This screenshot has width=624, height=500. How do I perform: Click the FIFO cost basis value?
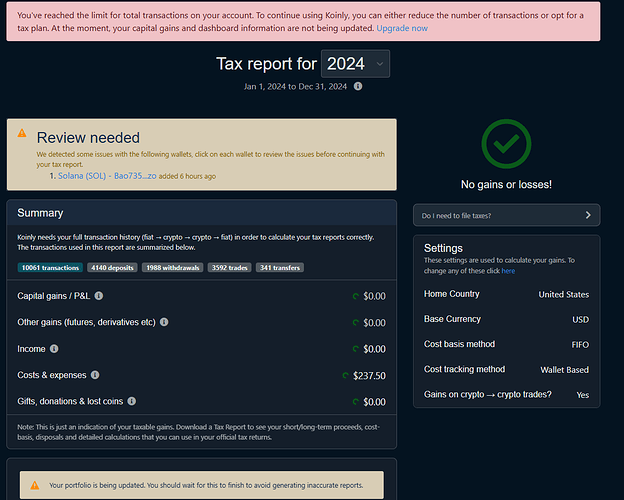(580, 345)
